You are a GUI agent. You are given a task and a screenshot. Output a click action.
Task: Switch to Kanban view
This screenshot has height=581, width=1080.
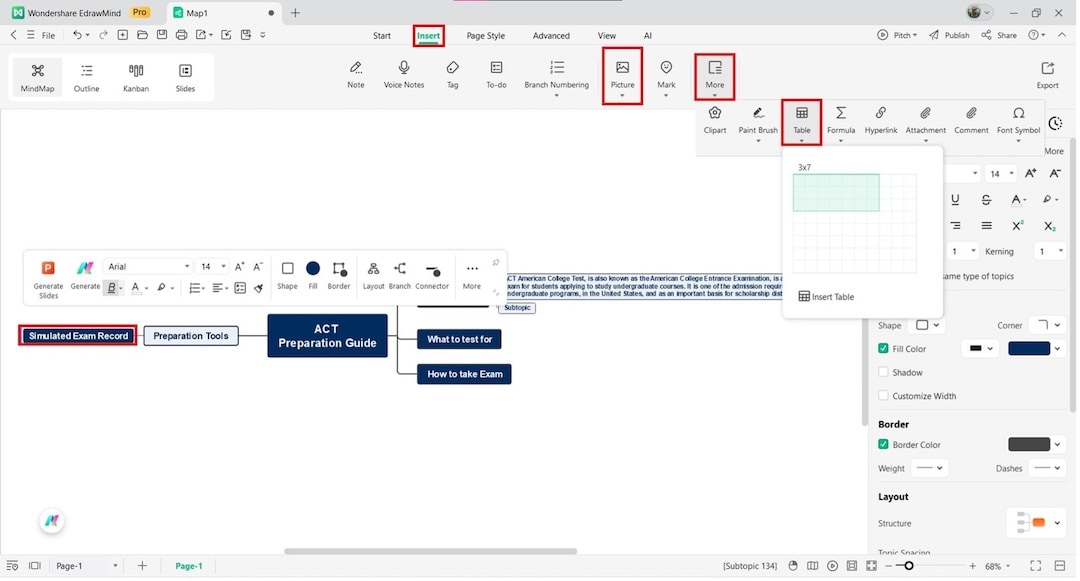click(135, 77)
